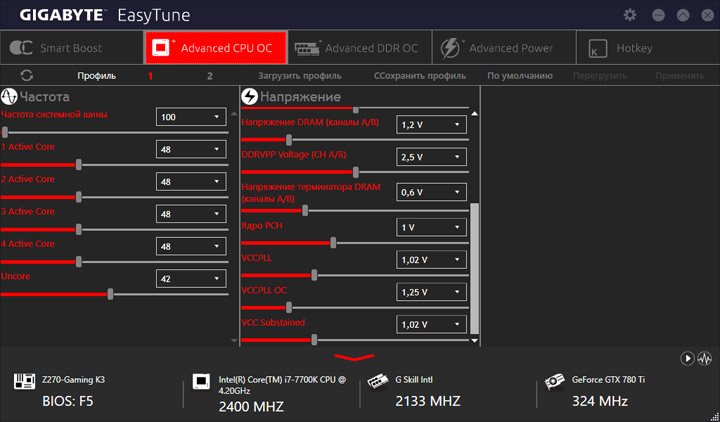Click voltage panel scroll-up arrow
This screenshot has width=720, height=422.
(x=474, y=113)
